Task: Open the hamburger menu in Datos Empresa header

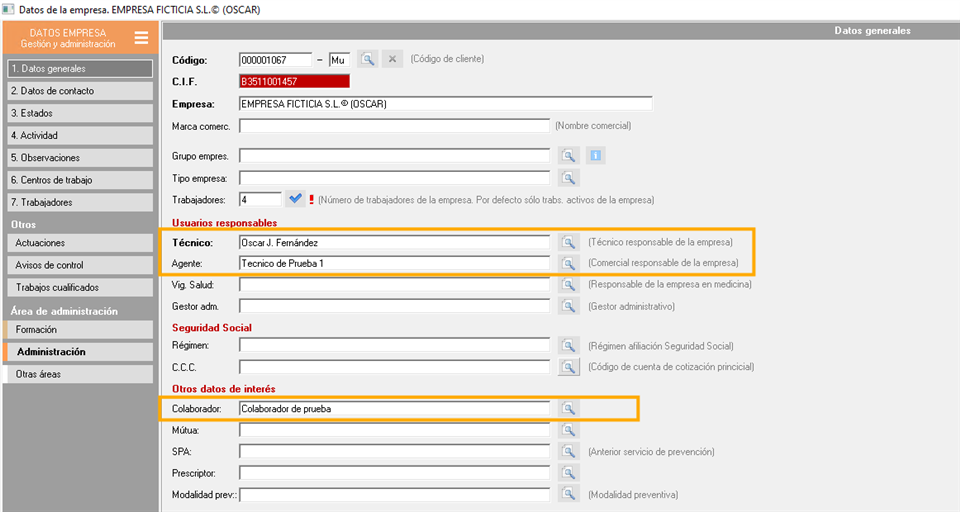Action: click(141, 38)
